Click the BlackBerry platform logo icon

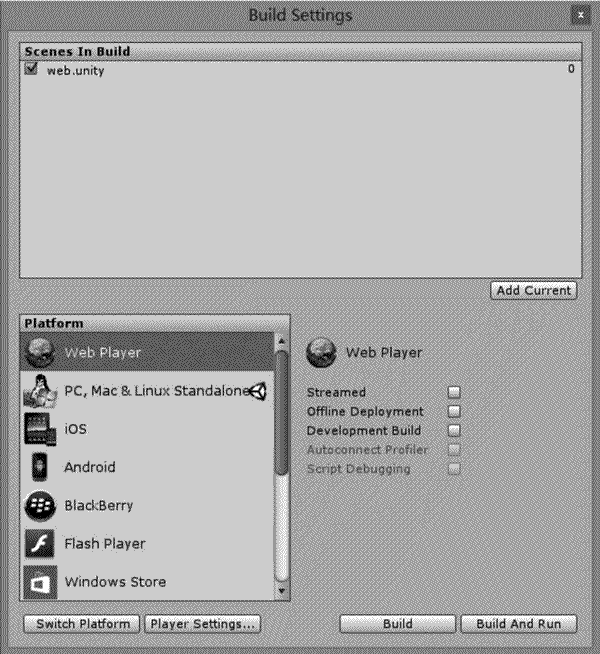coord(39,505)
